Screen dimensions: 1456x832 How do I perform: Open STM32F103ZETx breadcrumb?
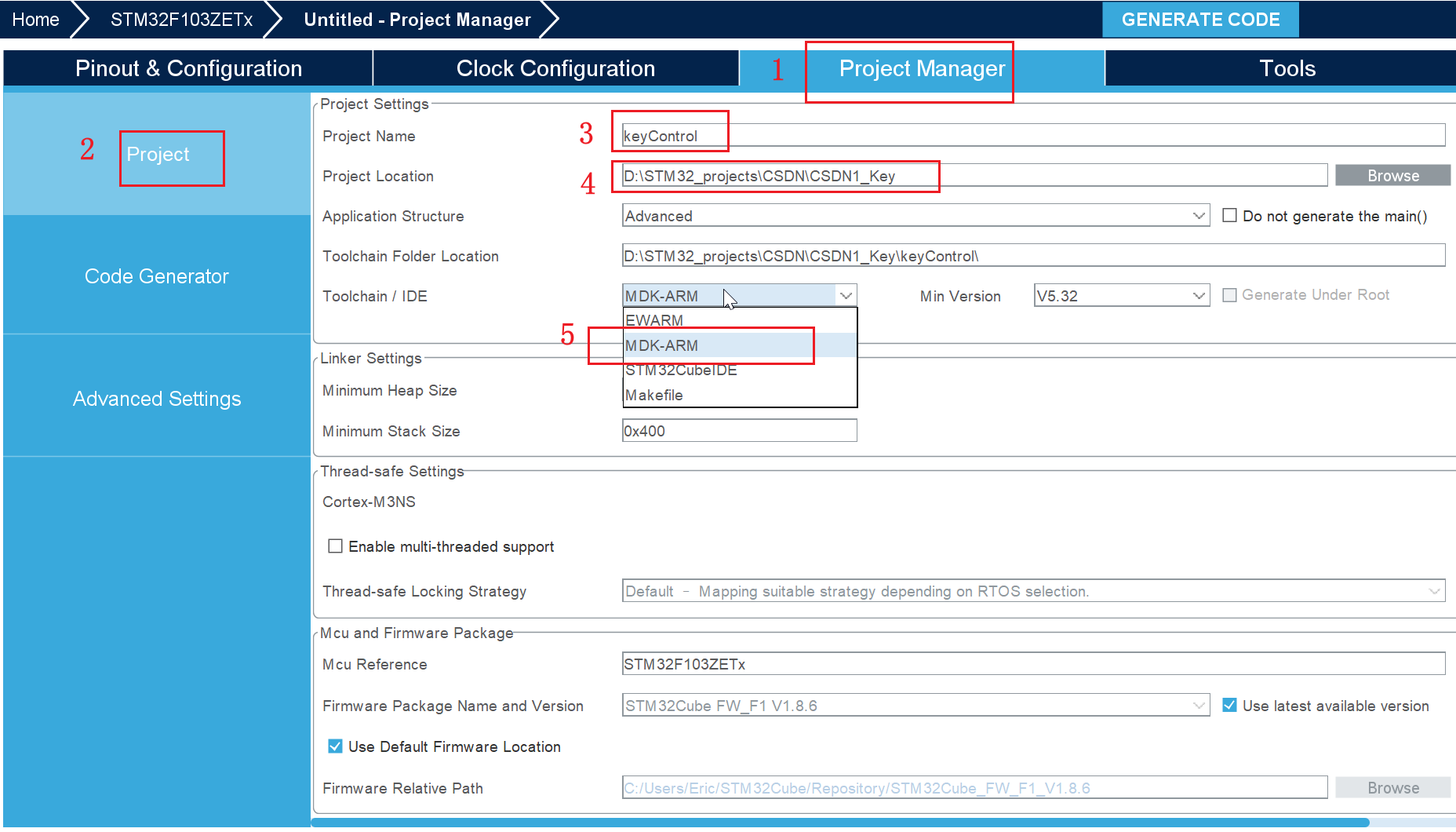(181, 20)
